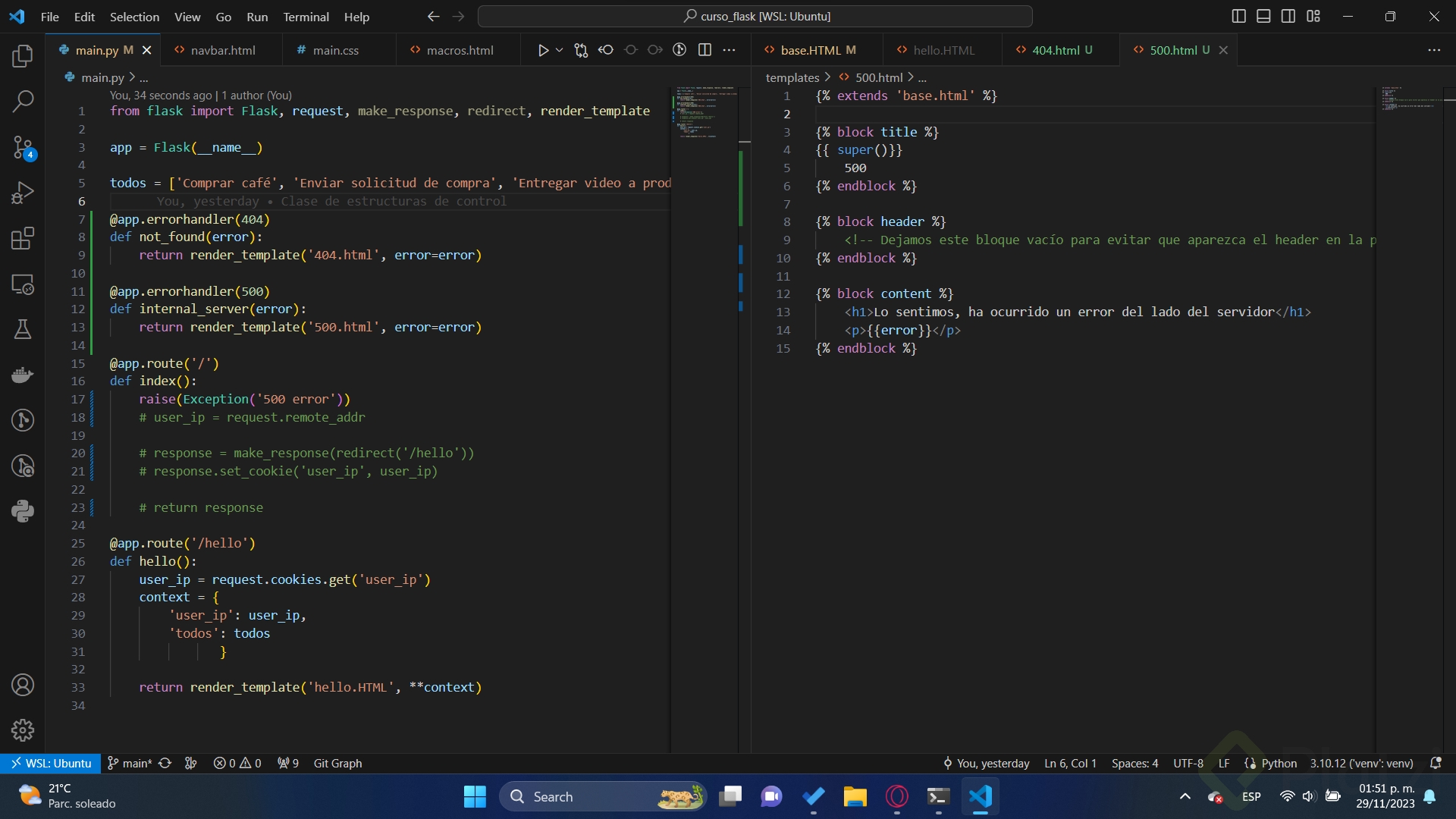Open the Run and Debug view in the activity bar

[23, 193]
